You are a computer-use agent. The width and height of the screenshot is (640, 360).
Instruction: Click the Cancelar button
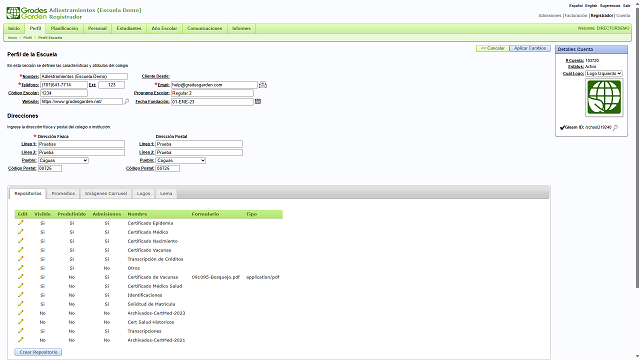point(493,48)
